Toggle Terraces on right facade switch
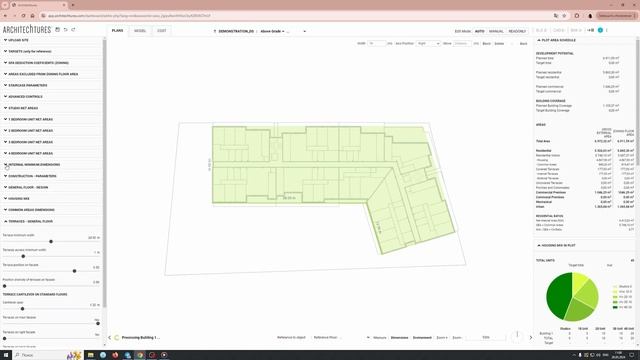Screen dimensions: 640x360 [4, 338]
